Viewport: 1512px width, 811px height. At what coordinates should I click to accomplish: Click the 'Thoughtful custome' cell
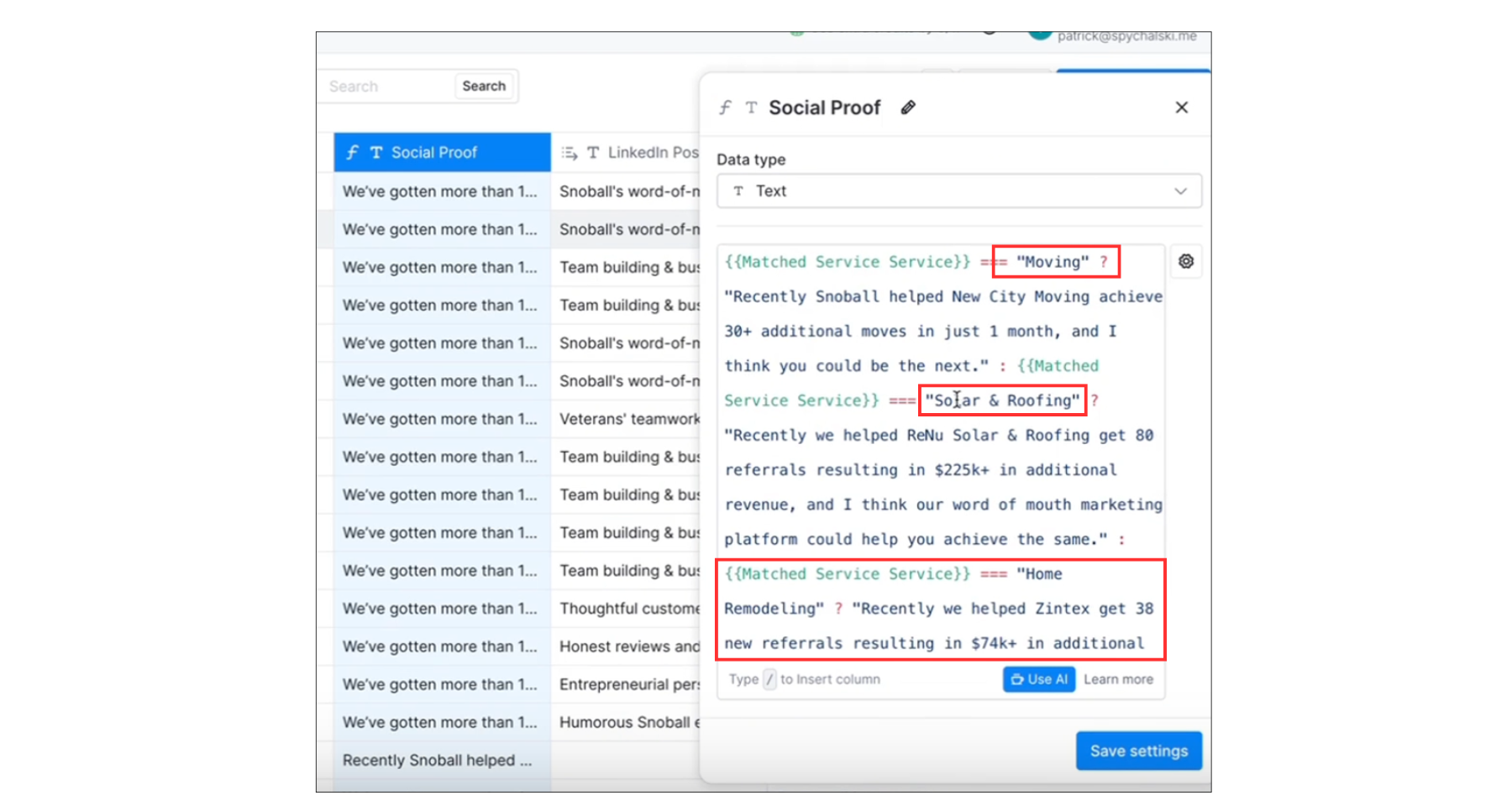coord(626,609)
